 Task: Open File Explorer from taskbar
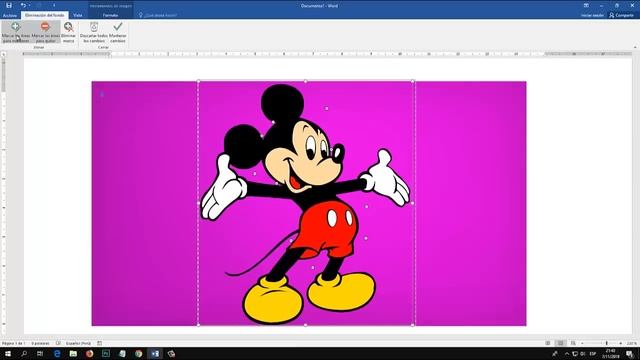pos(73,353)
